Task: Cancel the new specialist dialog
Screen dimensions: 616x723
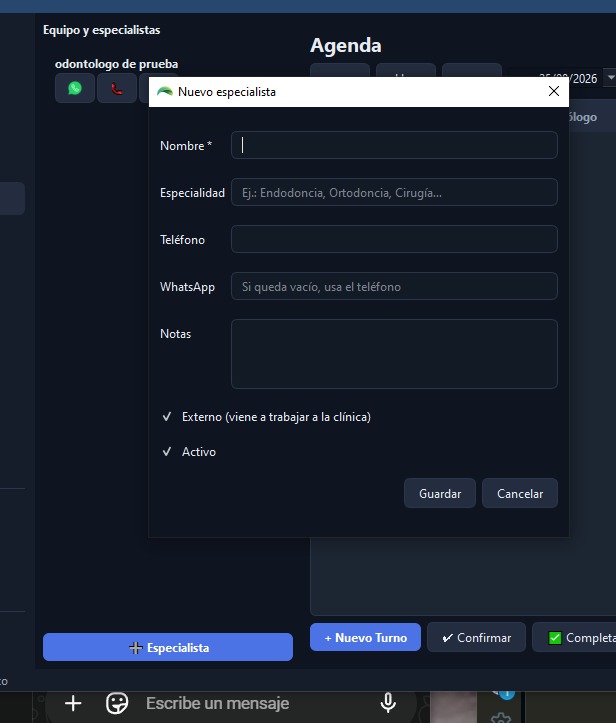Action: click(x=520, y=493)
